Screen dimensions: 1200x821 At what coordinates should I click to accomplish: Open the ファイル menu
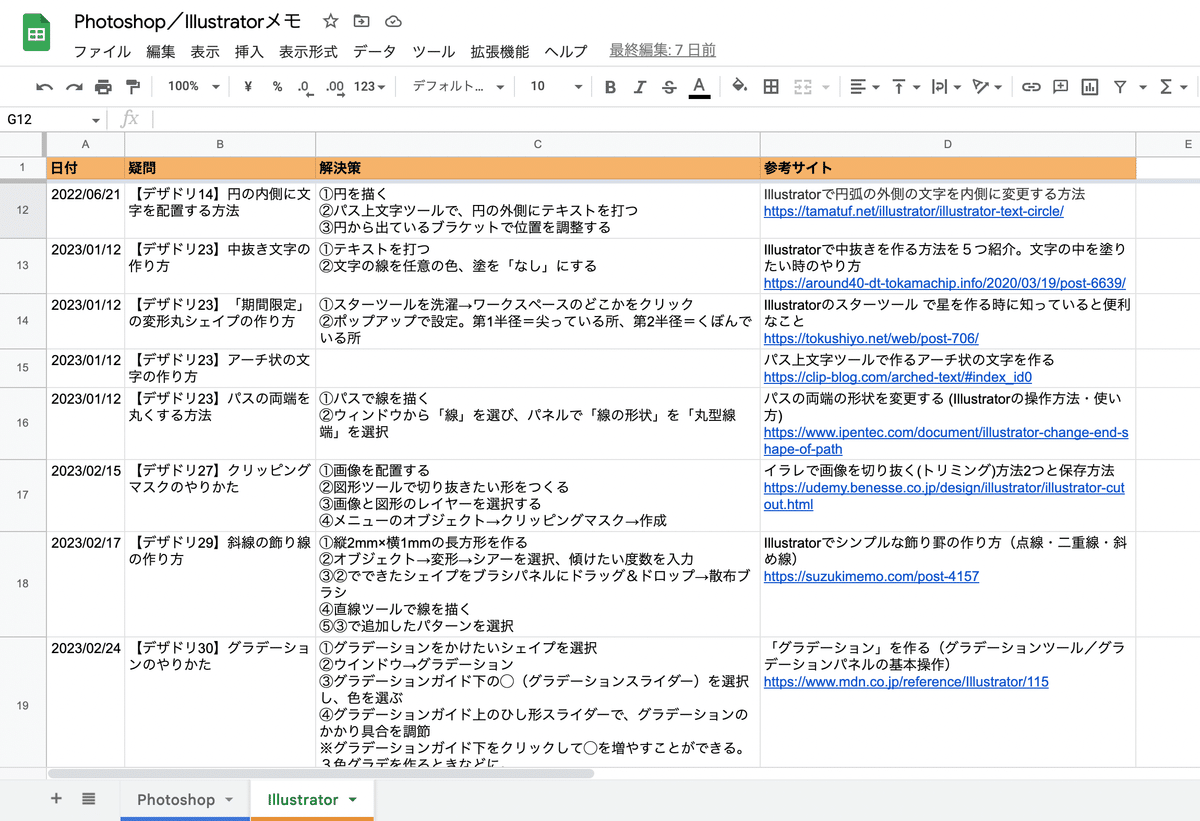(x=102, y=52)
